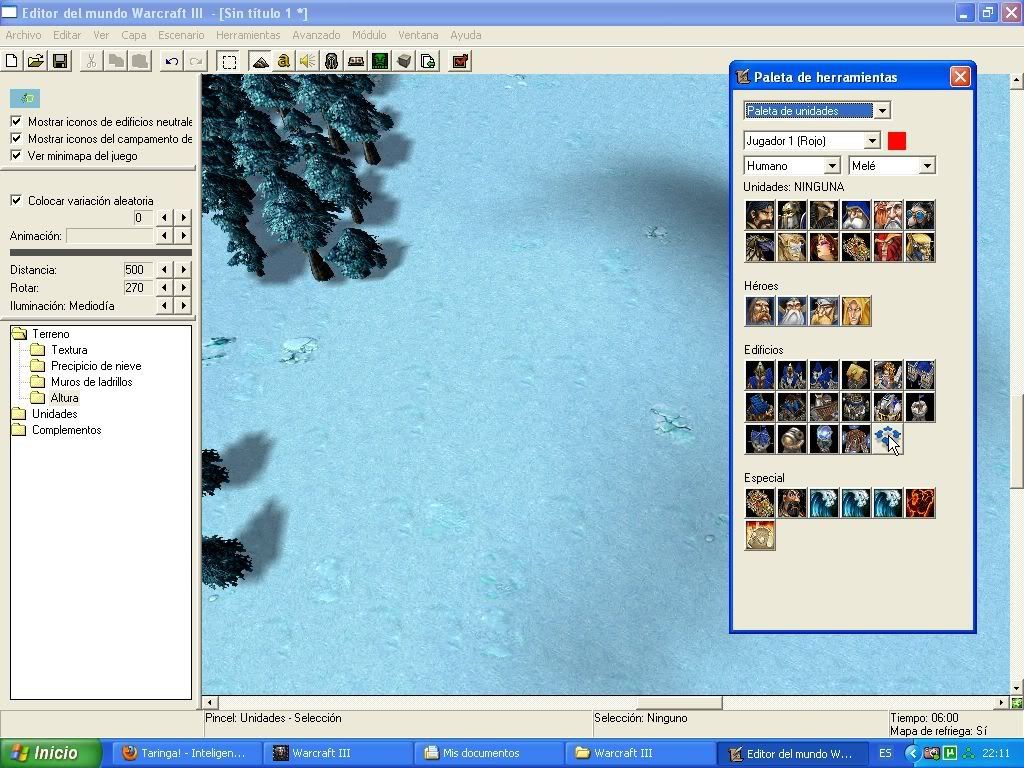Screen dimensions: 1024x768
Task: Select the Sorceress unit portrait
Action: tap(824, 247)
